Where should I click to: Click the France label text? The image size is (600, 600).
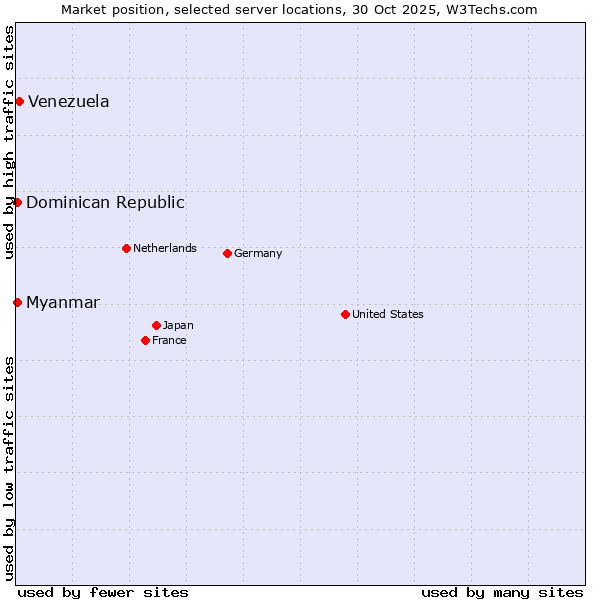[169, 340]
